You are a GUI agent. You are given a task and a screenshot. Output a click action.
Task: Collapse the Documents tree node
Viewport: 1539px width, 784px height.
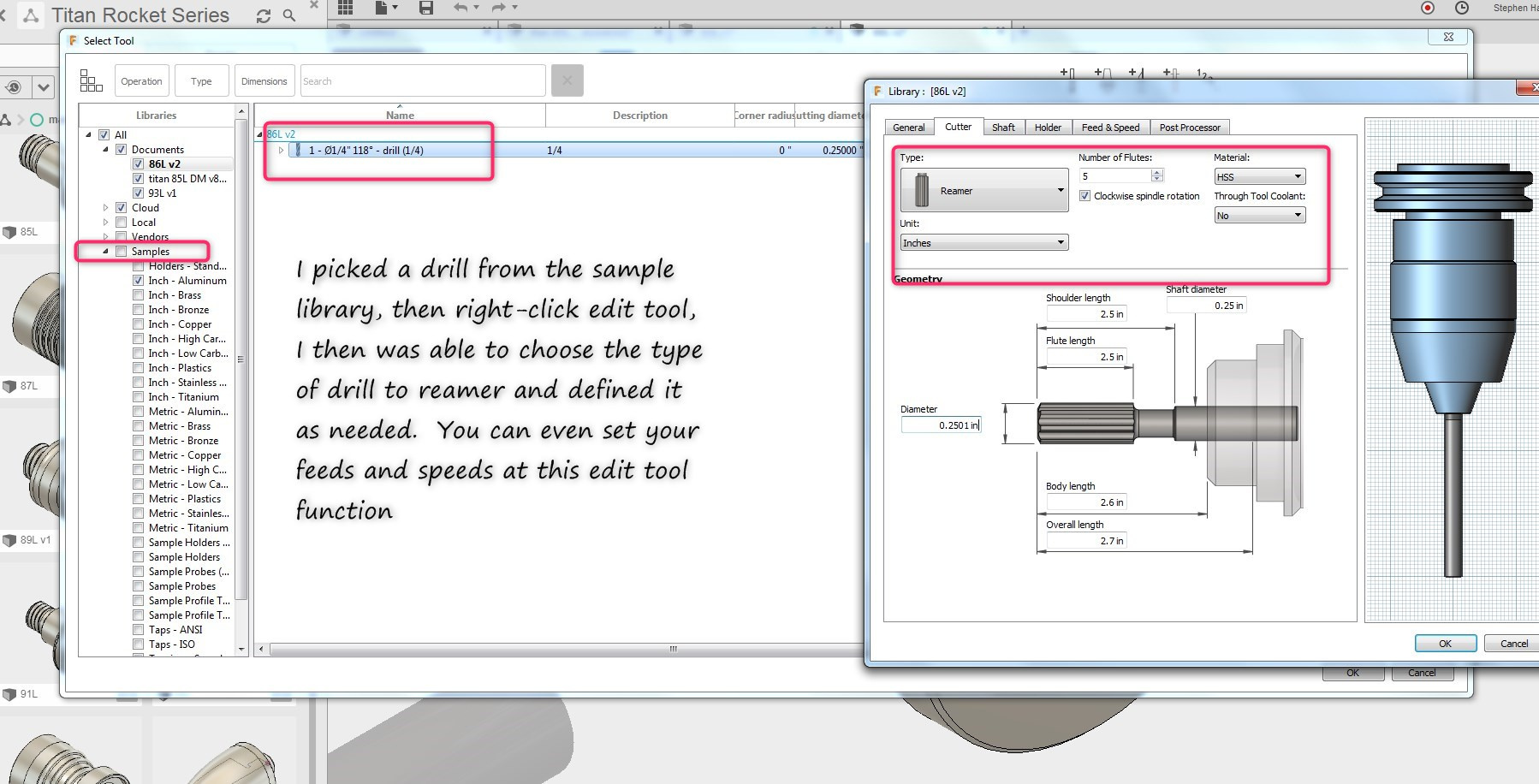(106, 150)
